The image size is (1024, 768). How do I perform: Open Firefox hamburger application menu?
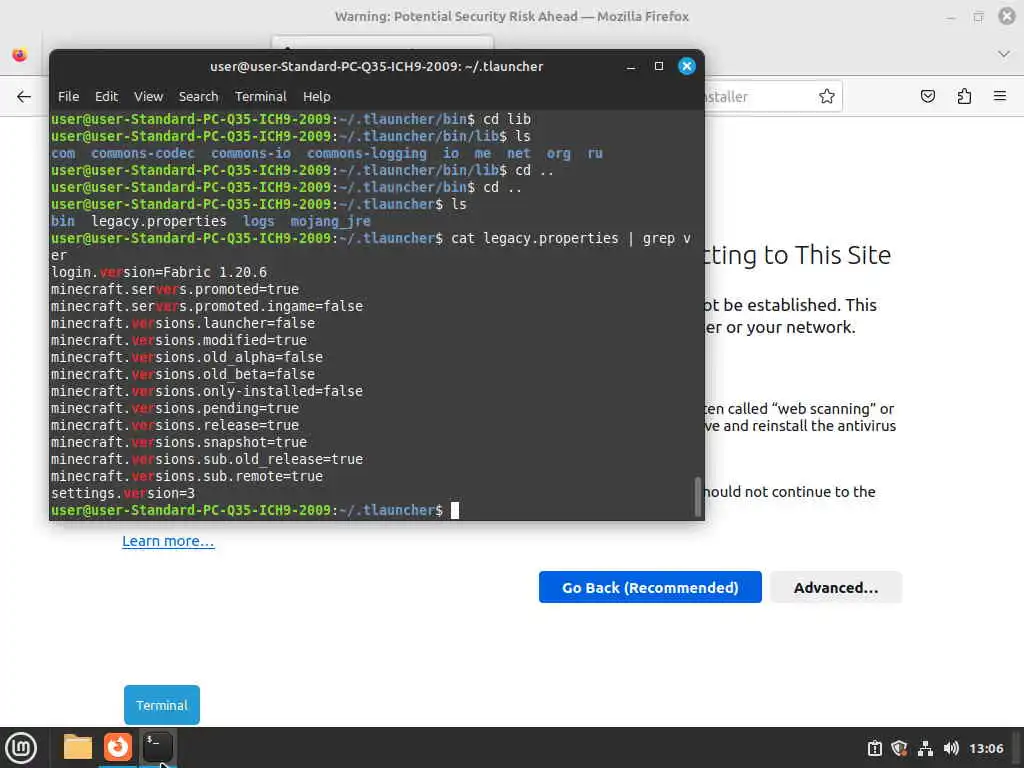click(x=1000, y=97)
